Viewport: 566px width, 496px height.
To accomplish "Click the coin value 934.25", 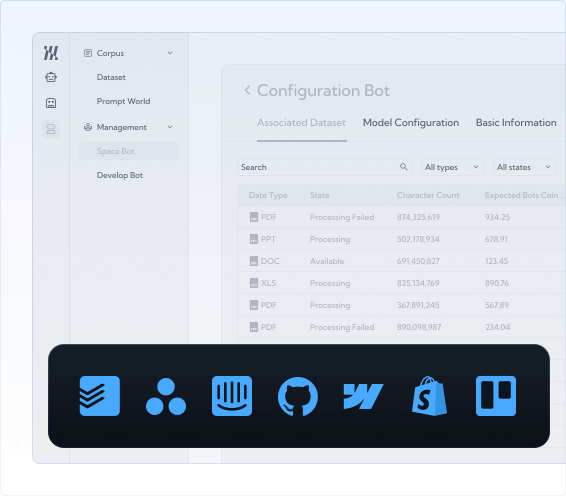I will 497,217.
